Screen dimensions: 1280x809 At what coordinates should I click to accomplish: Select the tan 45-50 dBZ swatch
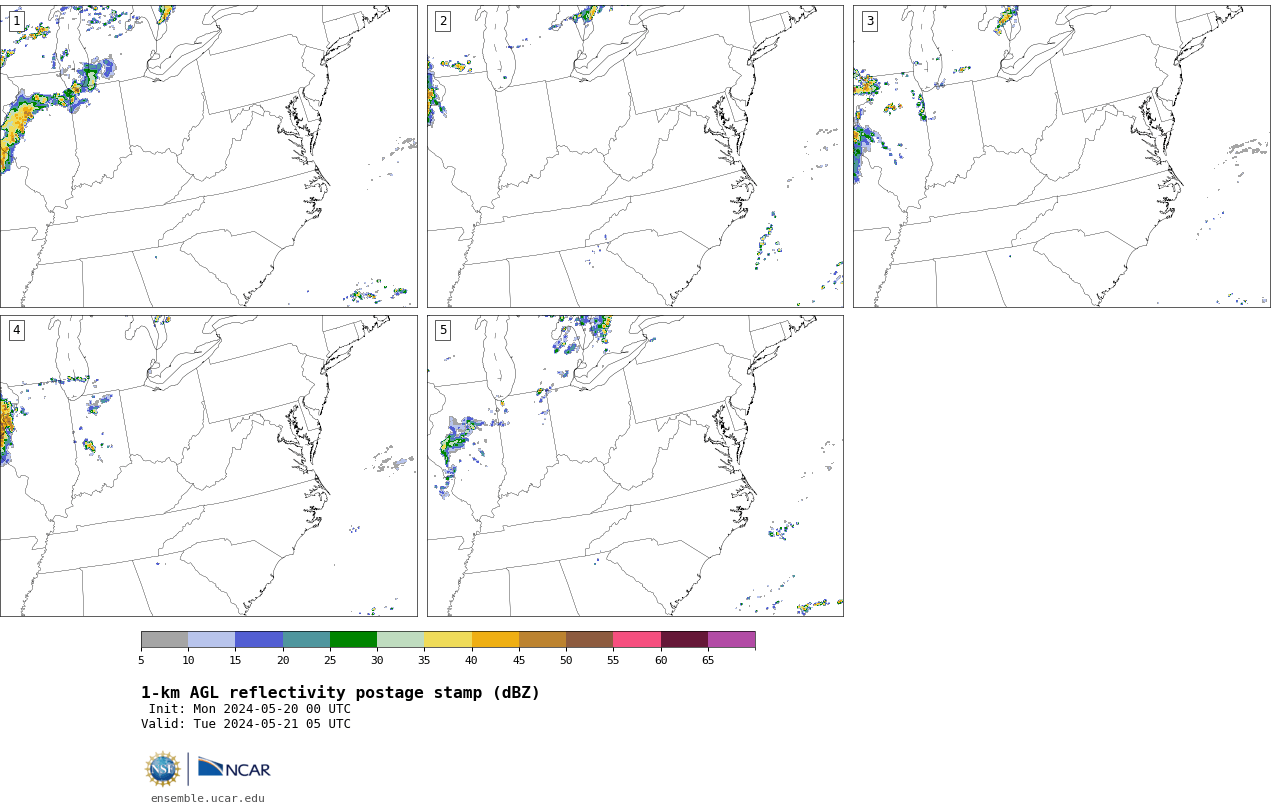pyautogui.click(x=542, y=640)
